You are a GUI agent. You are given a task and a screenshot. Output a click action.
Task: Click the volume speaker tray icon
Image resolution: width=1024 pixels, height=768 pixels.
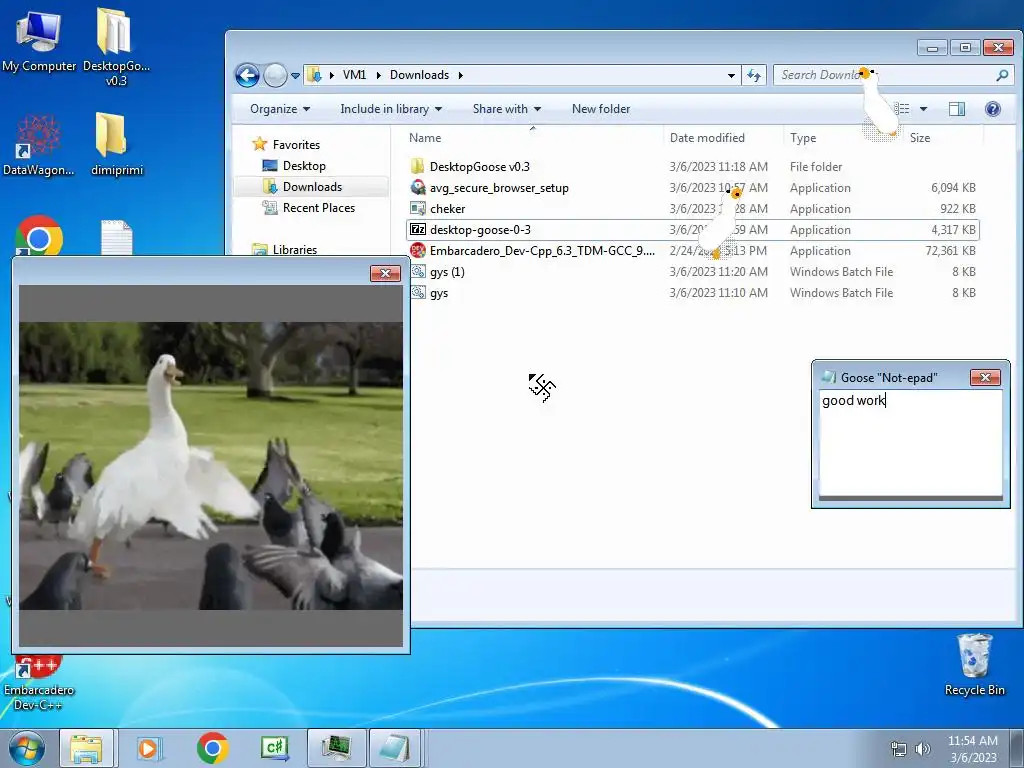(923, 749)
